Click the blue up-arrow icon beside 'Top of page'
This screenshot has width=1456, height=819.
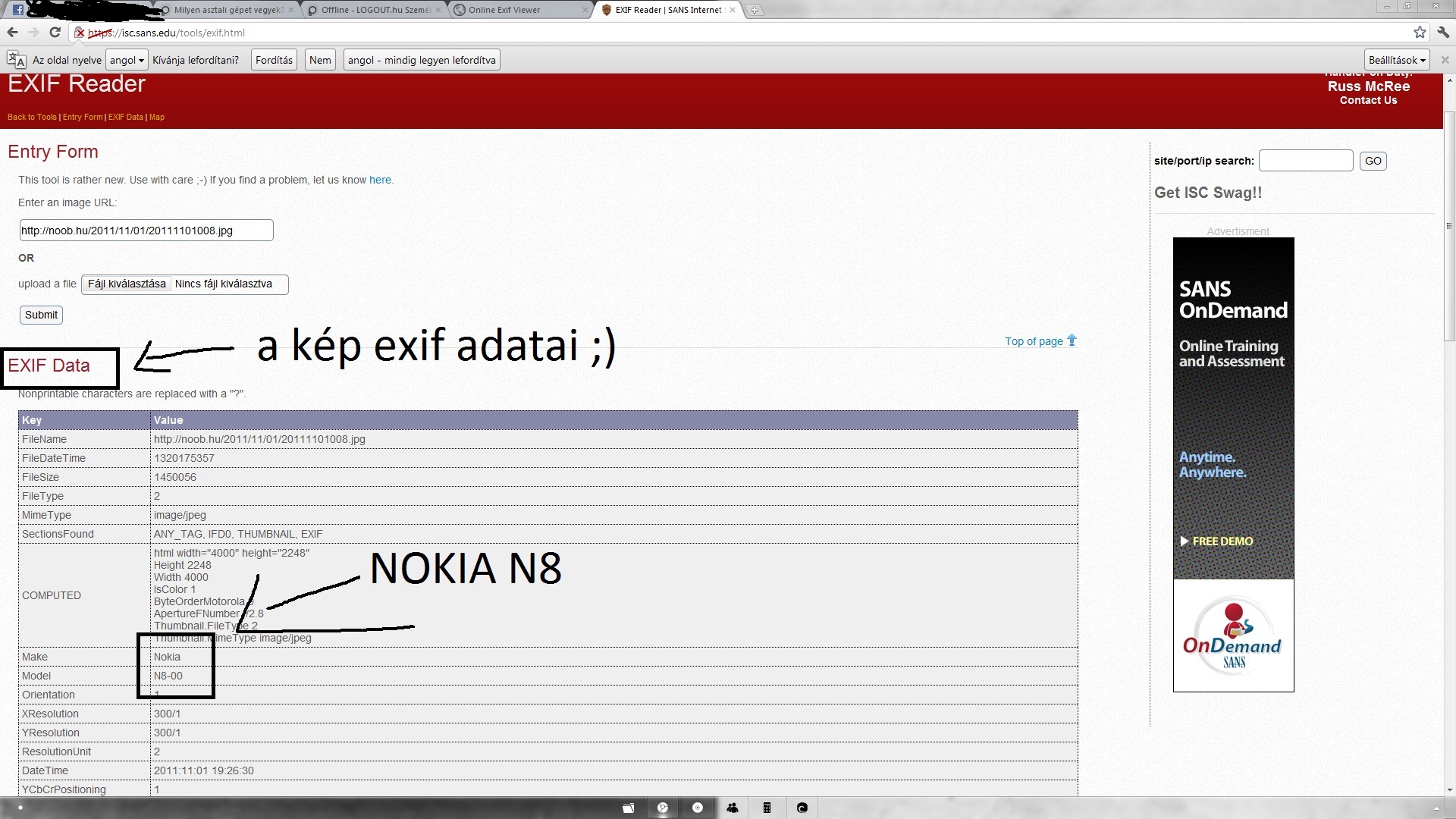click(x=1072, y=340)
